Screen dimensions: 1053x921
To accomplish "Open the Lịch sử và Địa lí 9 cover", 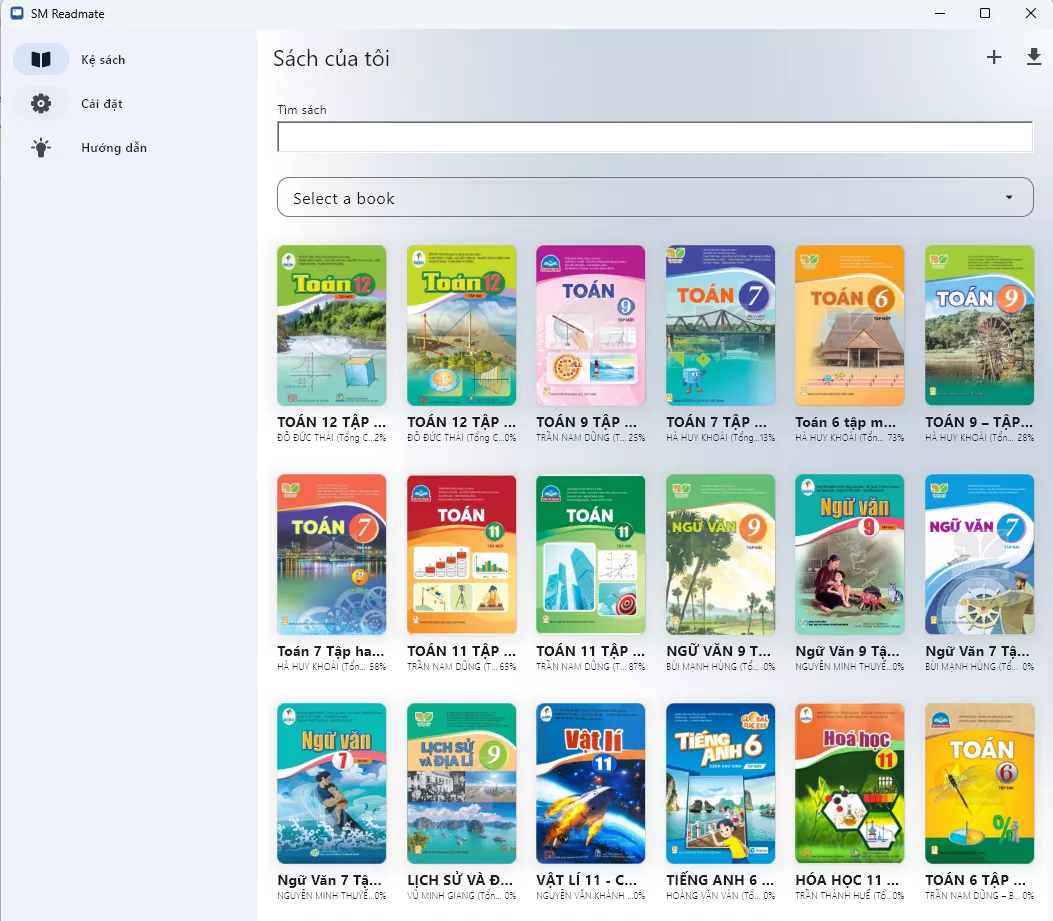I will pyautogui.click(x=461, y=783).
